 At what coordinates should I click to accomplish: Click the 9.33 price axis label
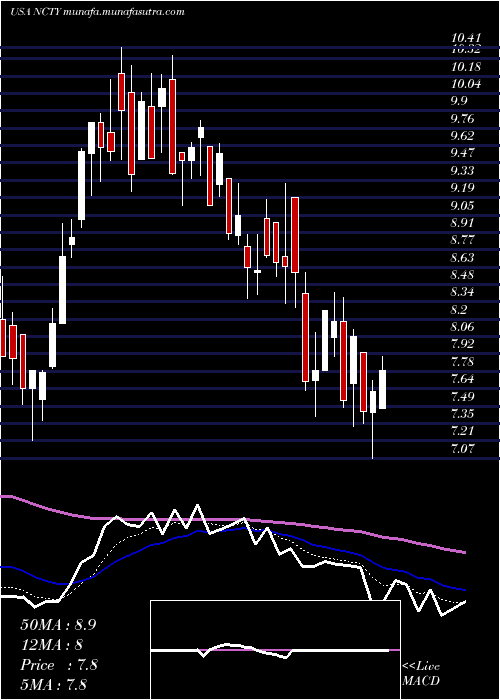462,171
